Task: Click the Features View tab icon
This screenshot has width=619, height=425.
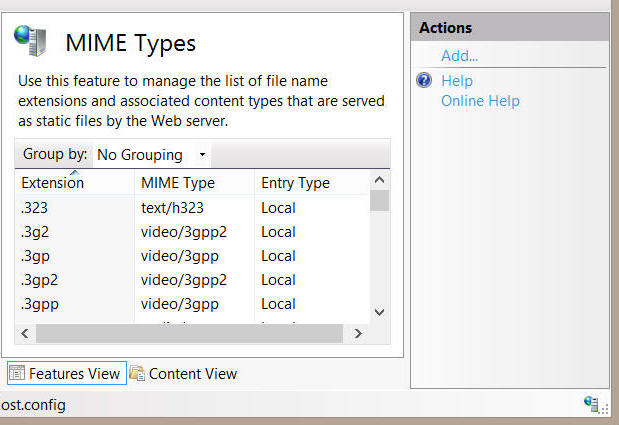Action: (17, 374)
